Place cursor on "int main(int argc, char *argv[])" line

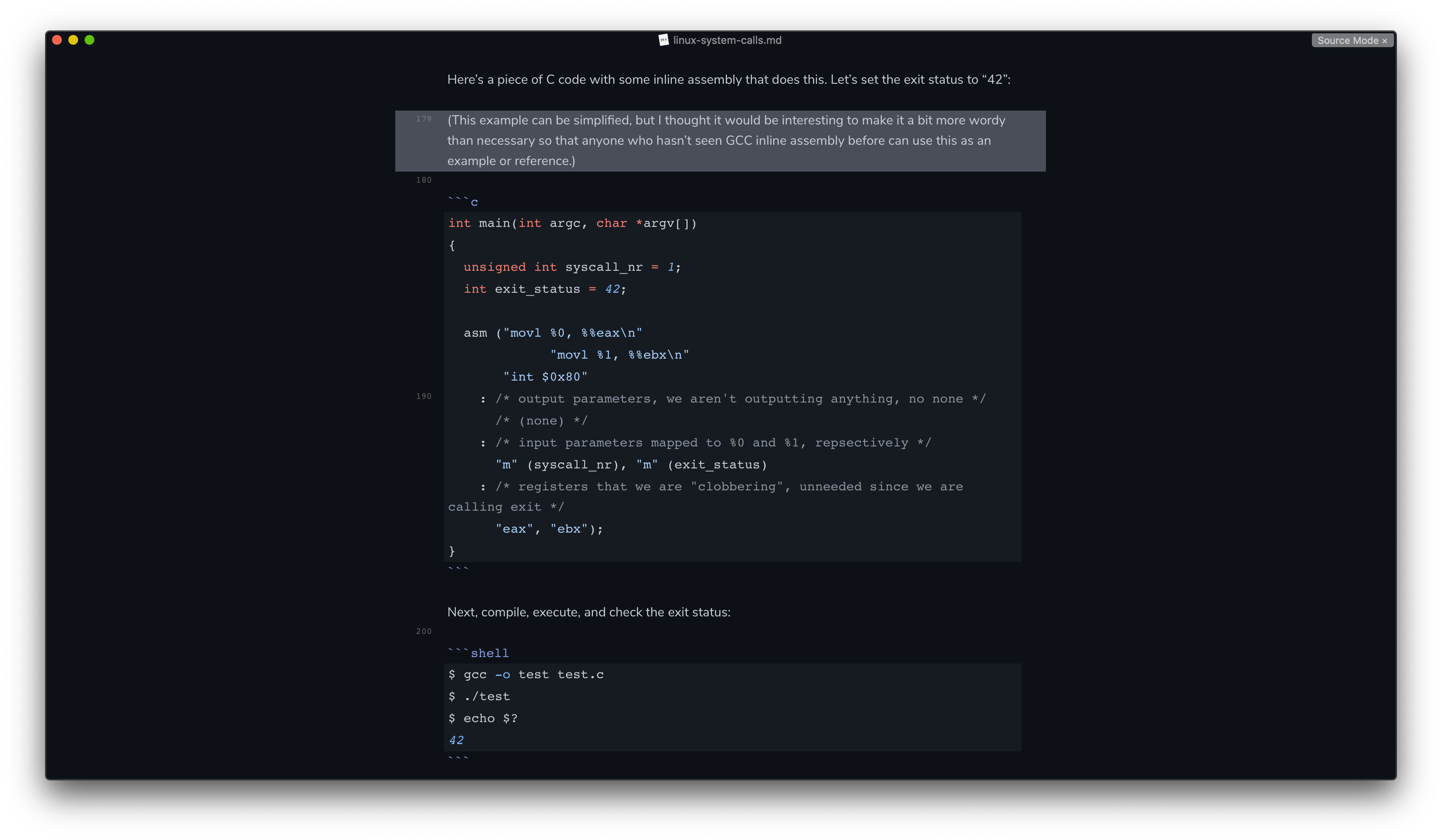coord(572,224)
